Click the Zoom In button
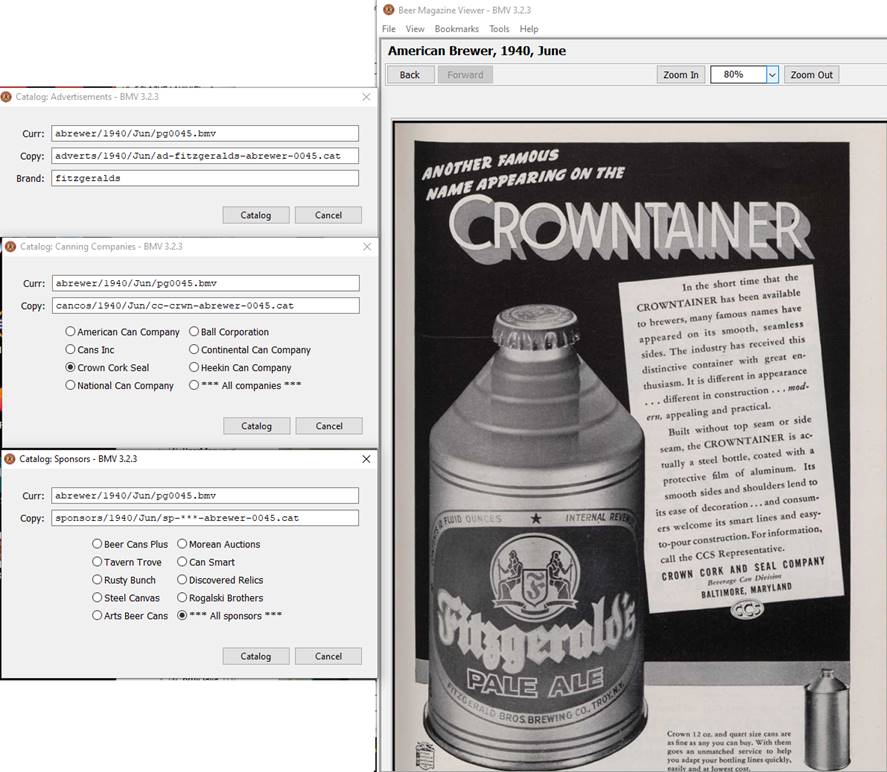887x772 pixels. [x=681, y=75]
